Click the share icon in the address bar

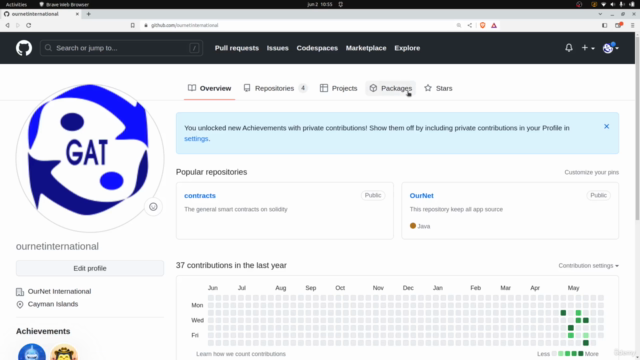point(470,25)
